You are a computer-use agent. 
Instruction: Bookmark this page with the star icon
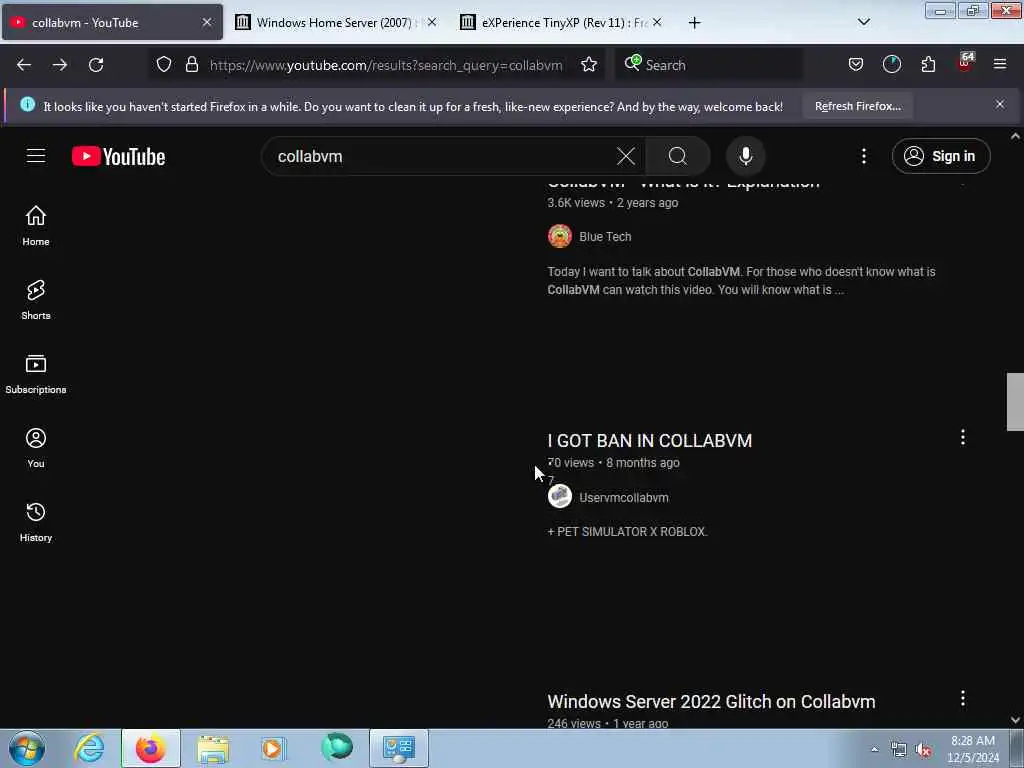coord(589,65)
